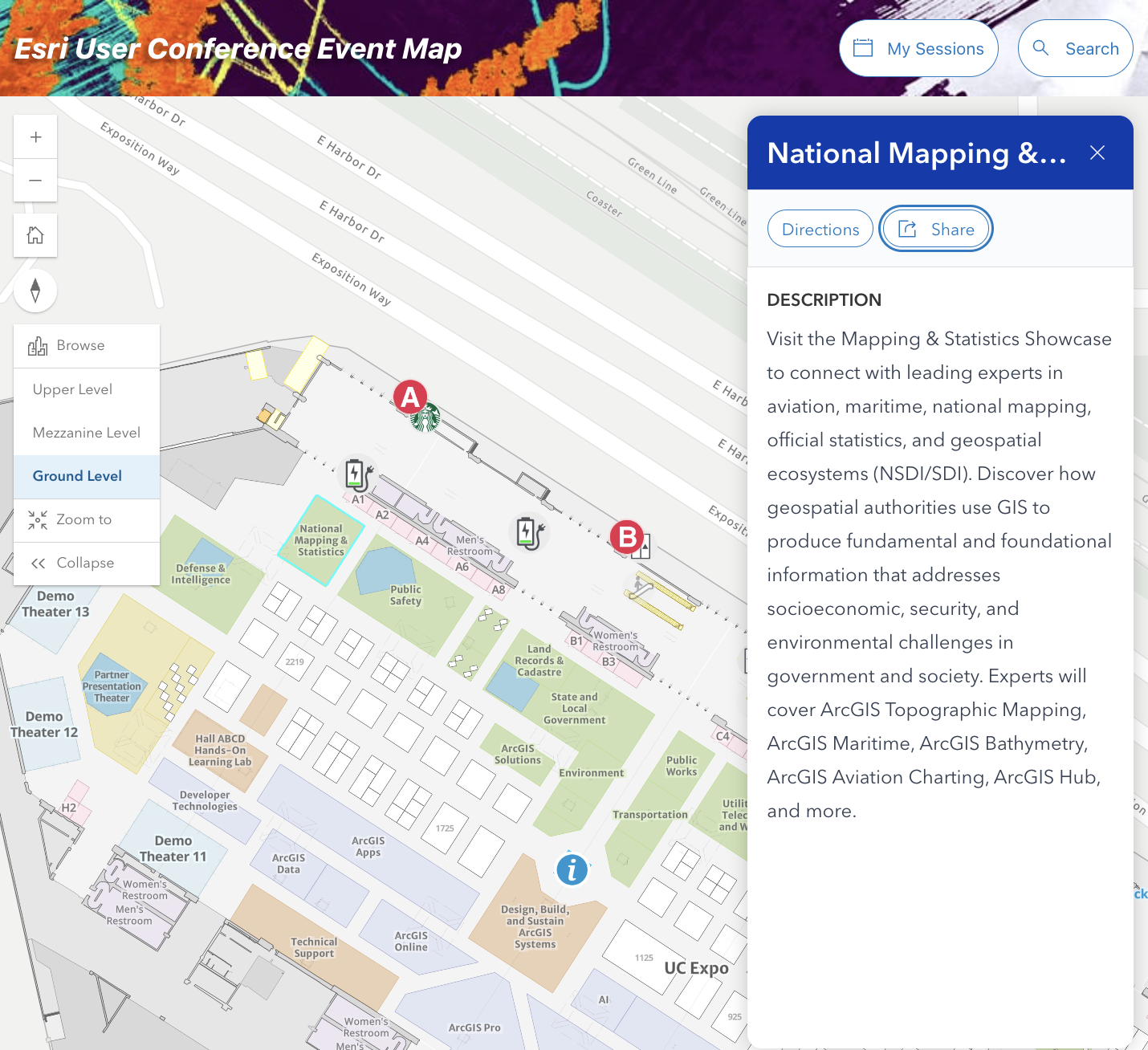1148x1050 pixels.
Task: Click booth number 1725
Action: point(445,828)
